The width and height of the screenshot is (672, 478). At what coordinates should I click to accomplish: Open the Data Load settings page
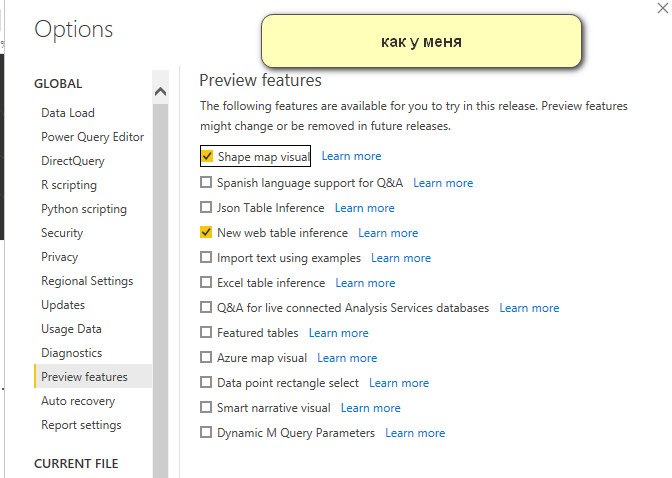click(x=68, y=113)
